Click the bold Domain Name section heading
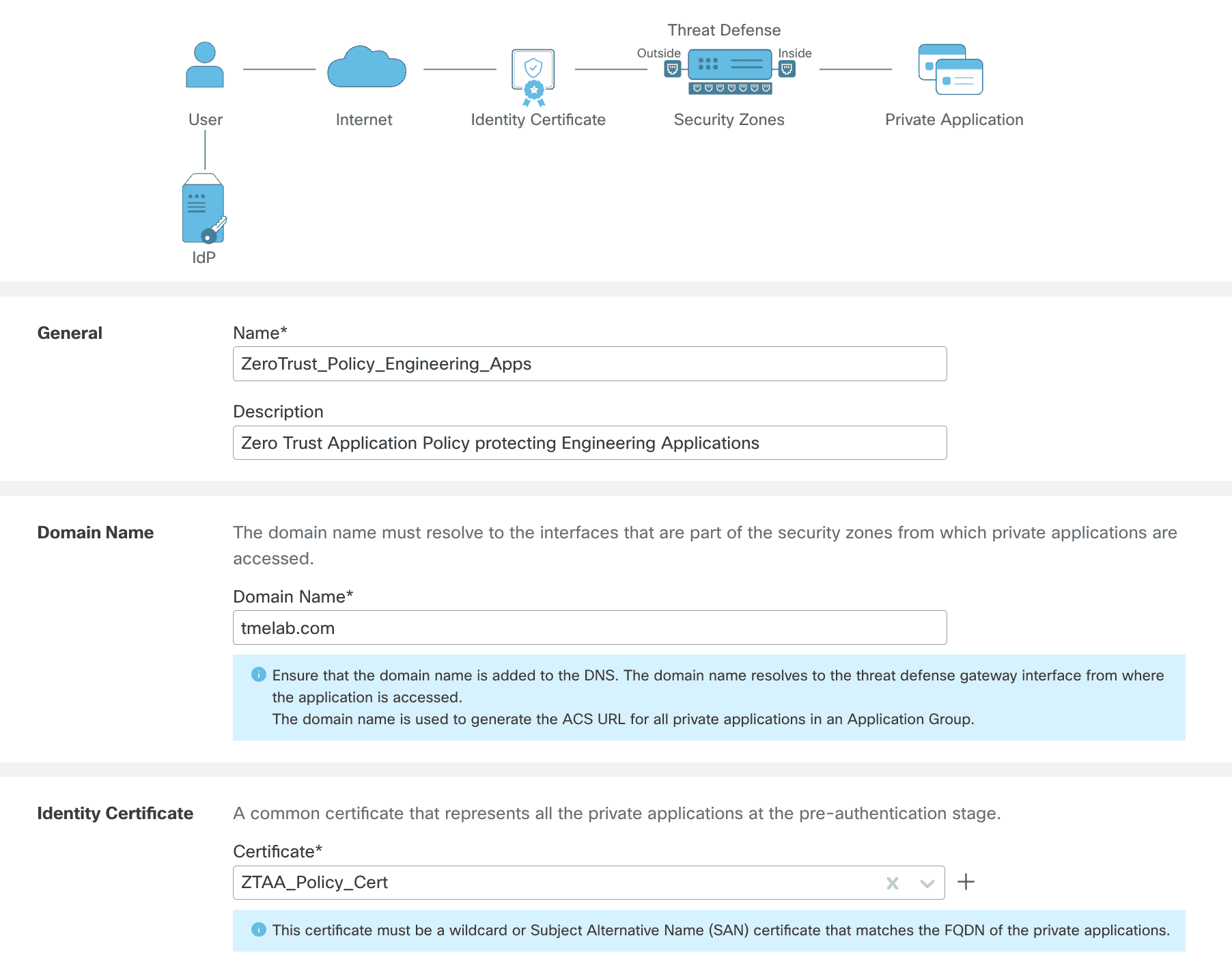 tap(96, 533)
